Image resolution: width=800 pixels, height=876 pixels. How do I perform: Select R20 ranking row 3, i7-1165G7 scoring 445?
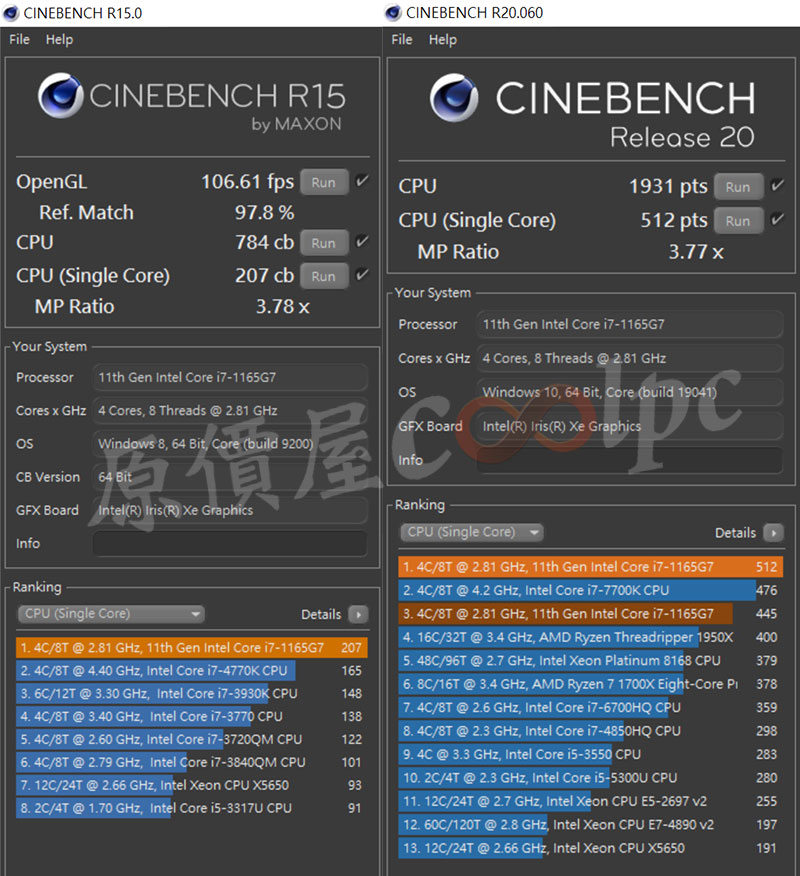coord(591,614)
